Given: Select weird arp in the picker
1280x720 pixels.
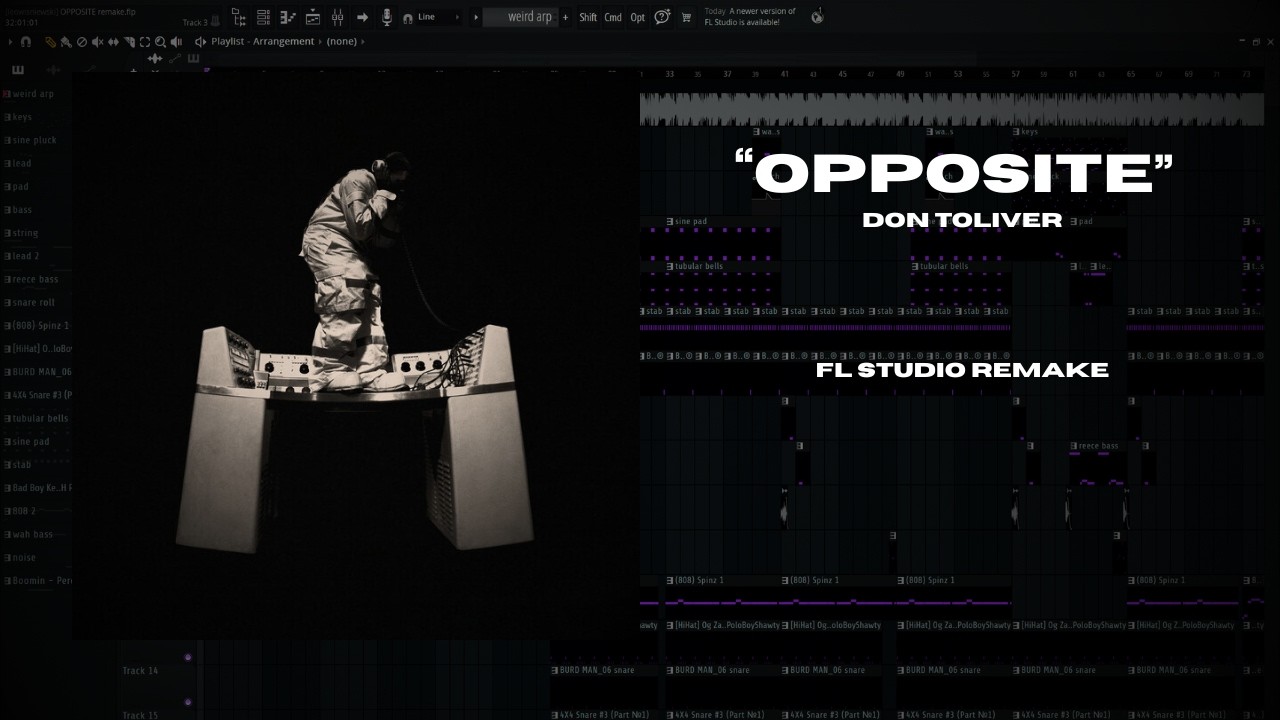Looking at the screenshot, I should pyautogui.click(x=34, y=94).
